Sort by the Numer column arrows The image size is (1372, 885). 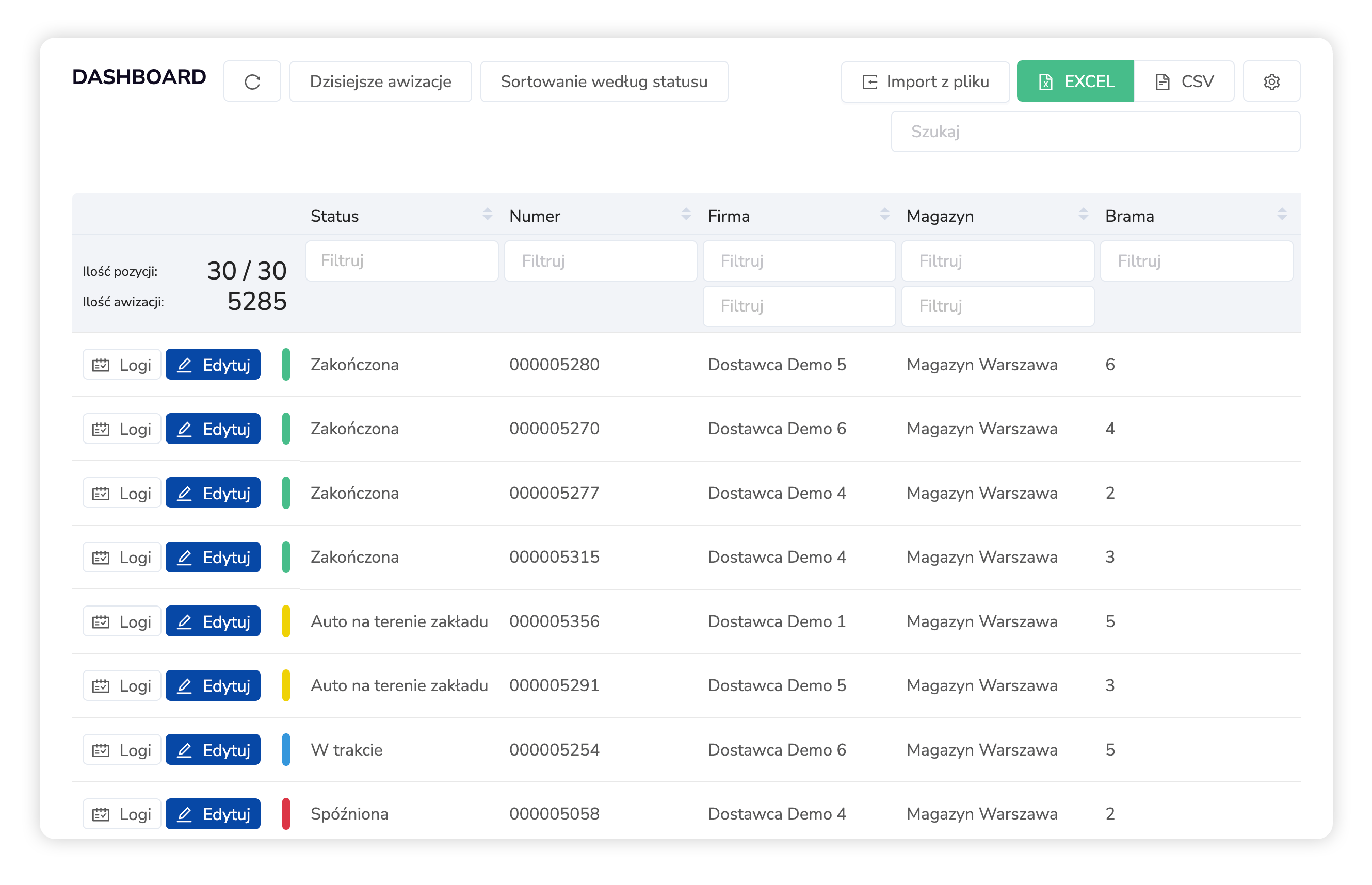click(x=686, y=215)
